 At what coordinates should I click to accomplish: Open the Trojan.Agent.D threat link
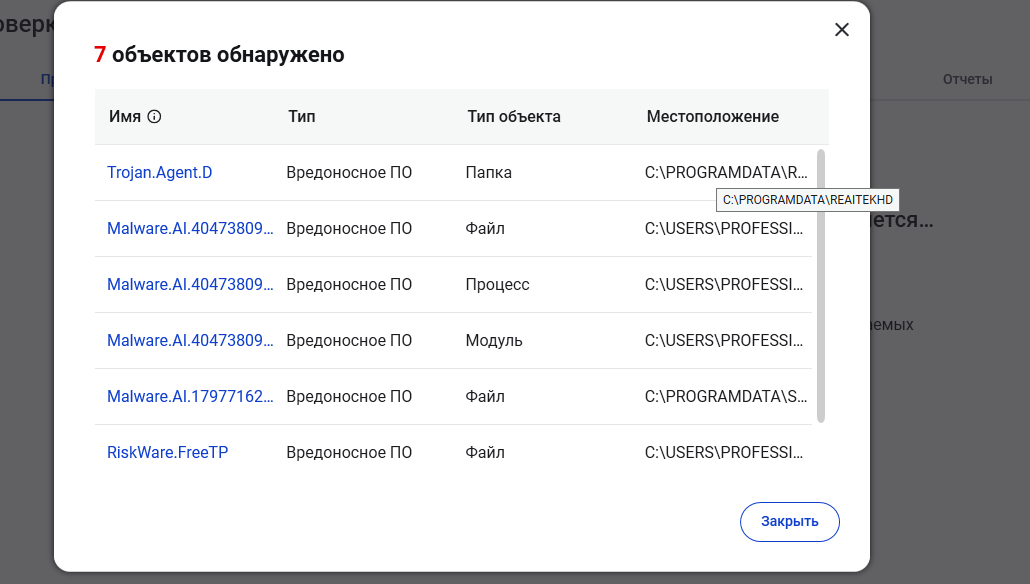(160, 172)
